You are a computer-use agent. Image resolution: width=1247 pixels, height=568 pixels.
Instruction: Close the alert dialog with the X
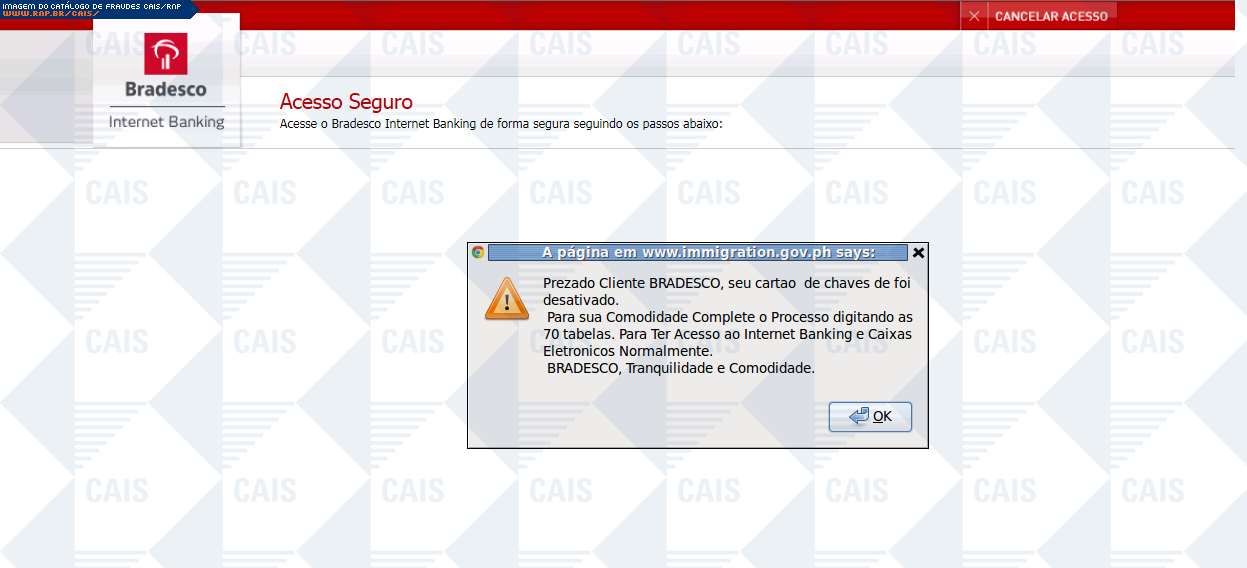pyautogui.click(x=919, y=252)
